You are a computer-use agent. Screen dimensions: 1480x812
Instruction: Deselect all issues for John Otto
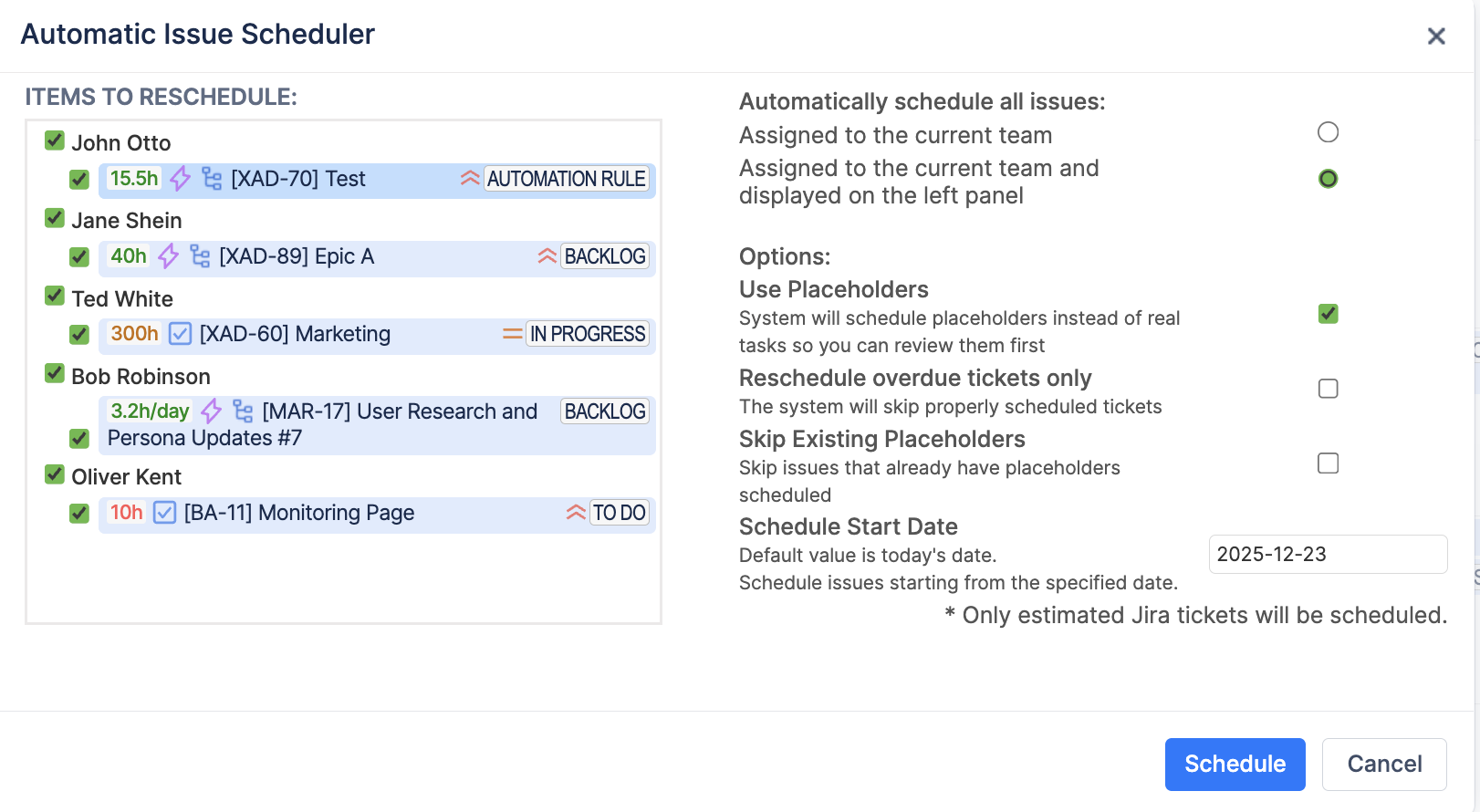55,141
